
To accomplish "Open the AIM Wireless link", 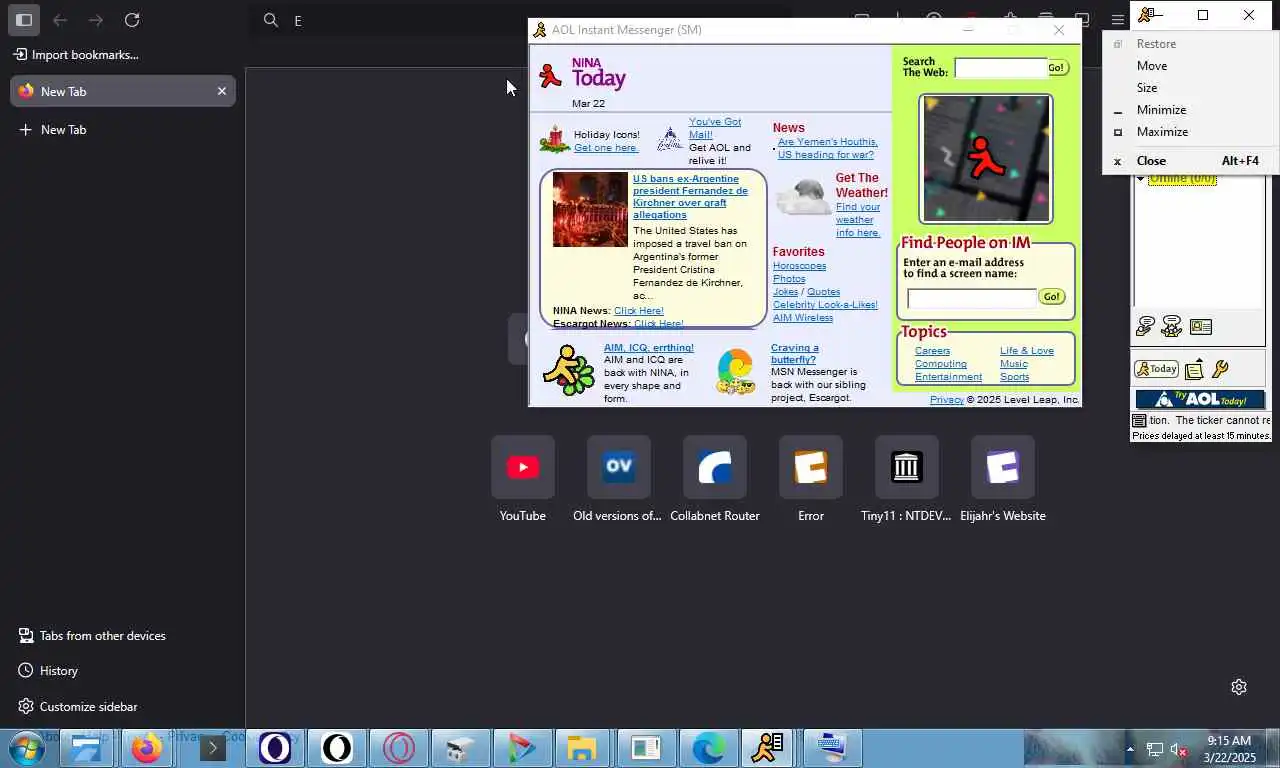I will pyautogui.click(x=802, y=318).
